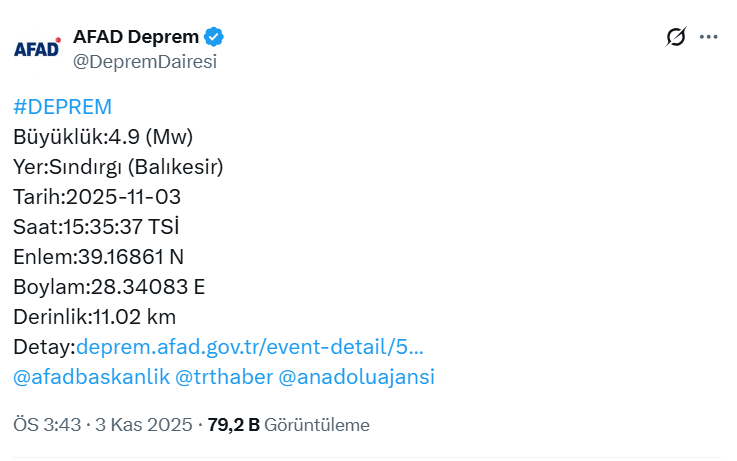Click the AFAD profile avatar logo
737x461 pixels.
pos(37,47)
